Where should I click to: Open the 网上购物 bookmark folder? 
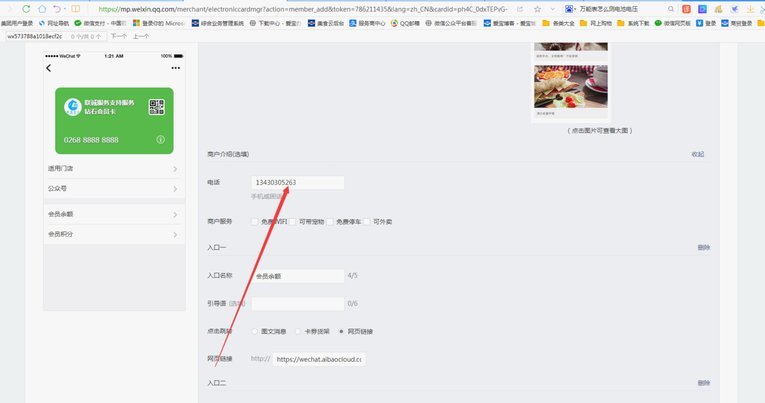tap(596, 23)
